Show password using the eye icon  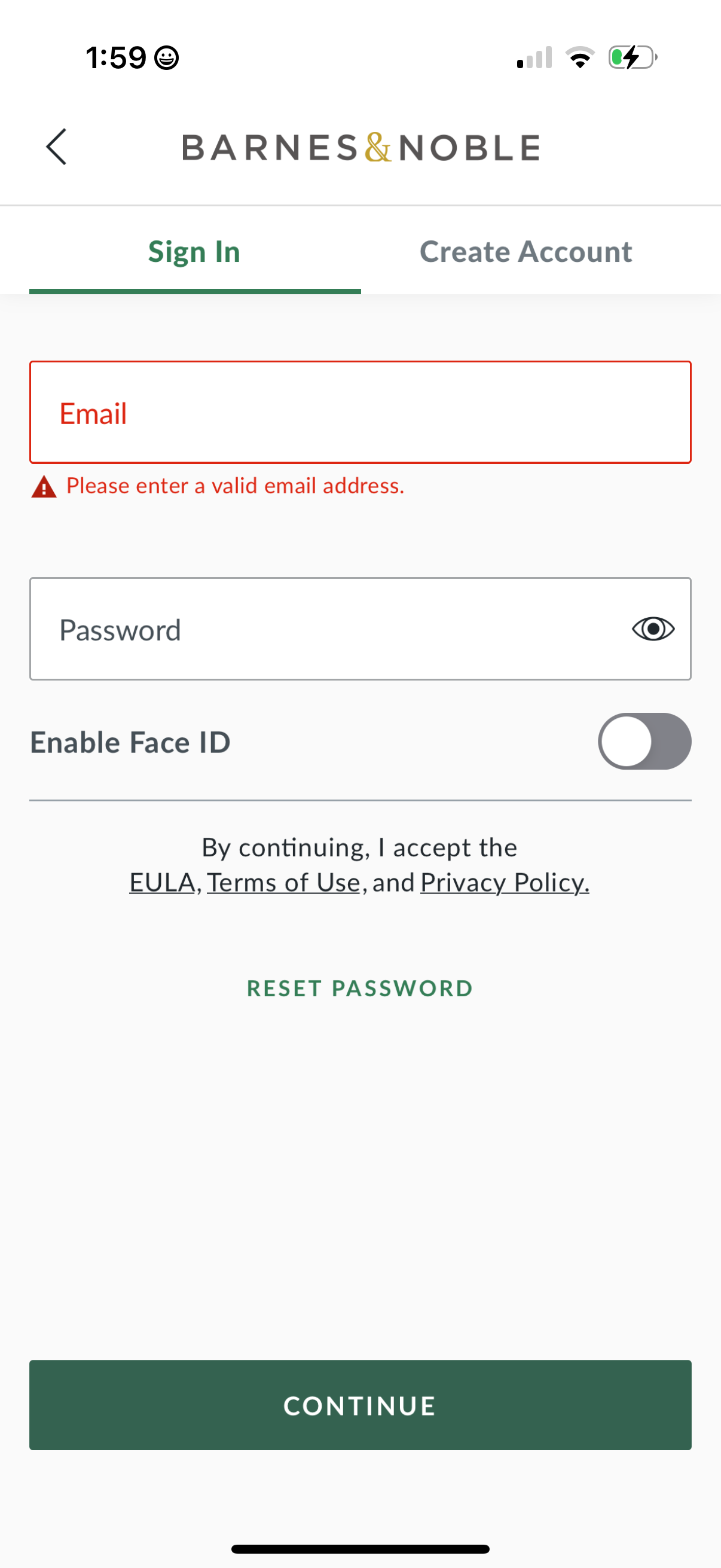point(653,629)
